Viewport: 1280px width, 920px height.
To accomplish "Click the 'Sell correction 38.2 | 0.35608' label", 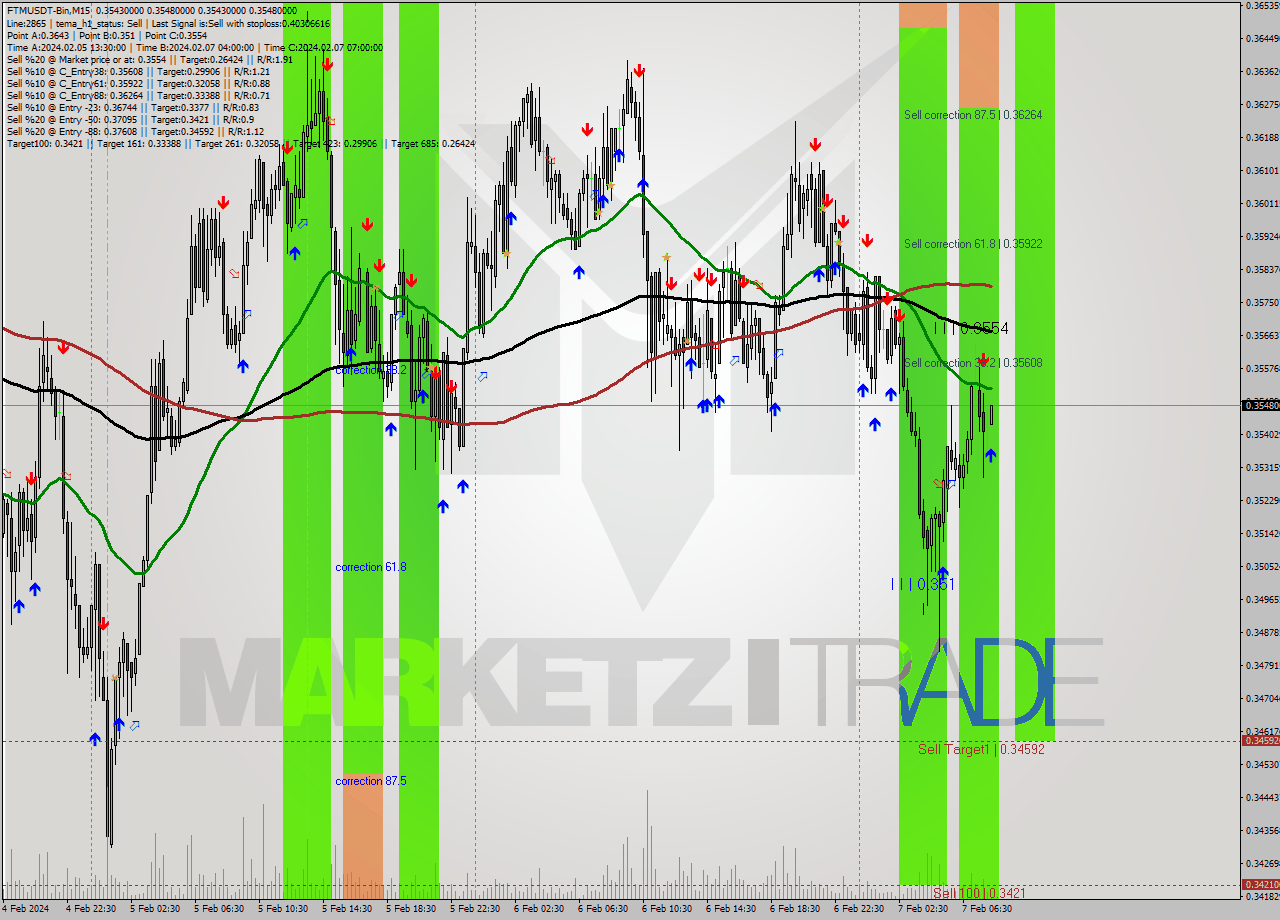I will pos(973,363).
